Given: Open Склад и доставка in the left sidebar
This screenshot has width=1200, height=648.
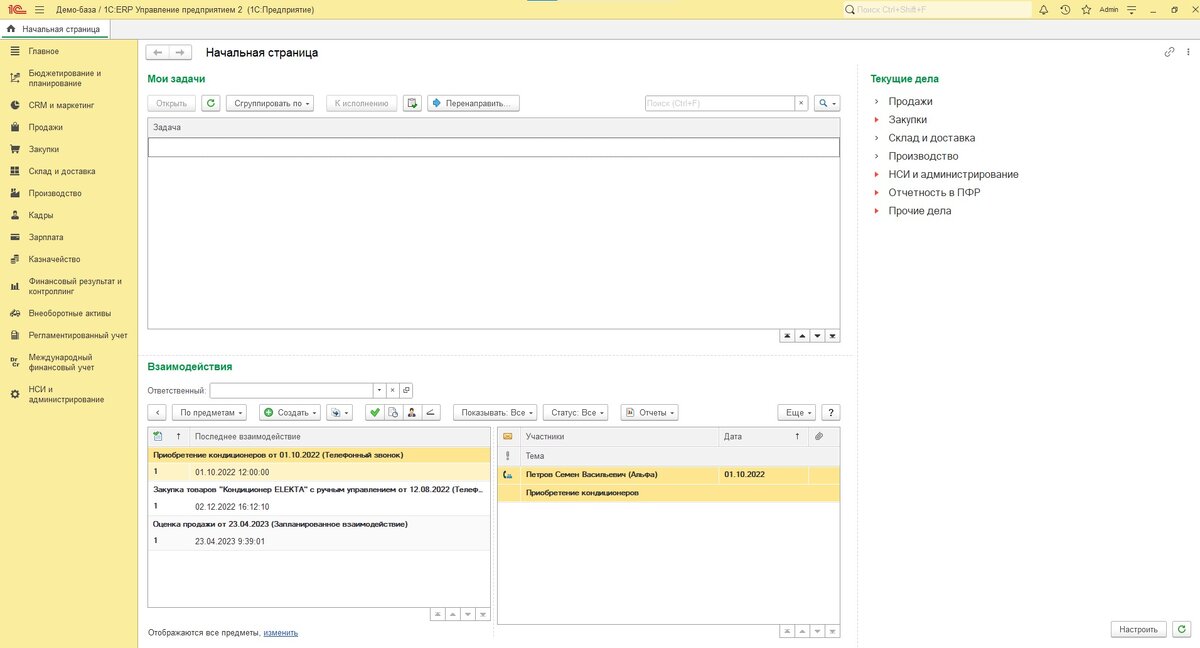Looking at the screenshot, I should point(62,171).
